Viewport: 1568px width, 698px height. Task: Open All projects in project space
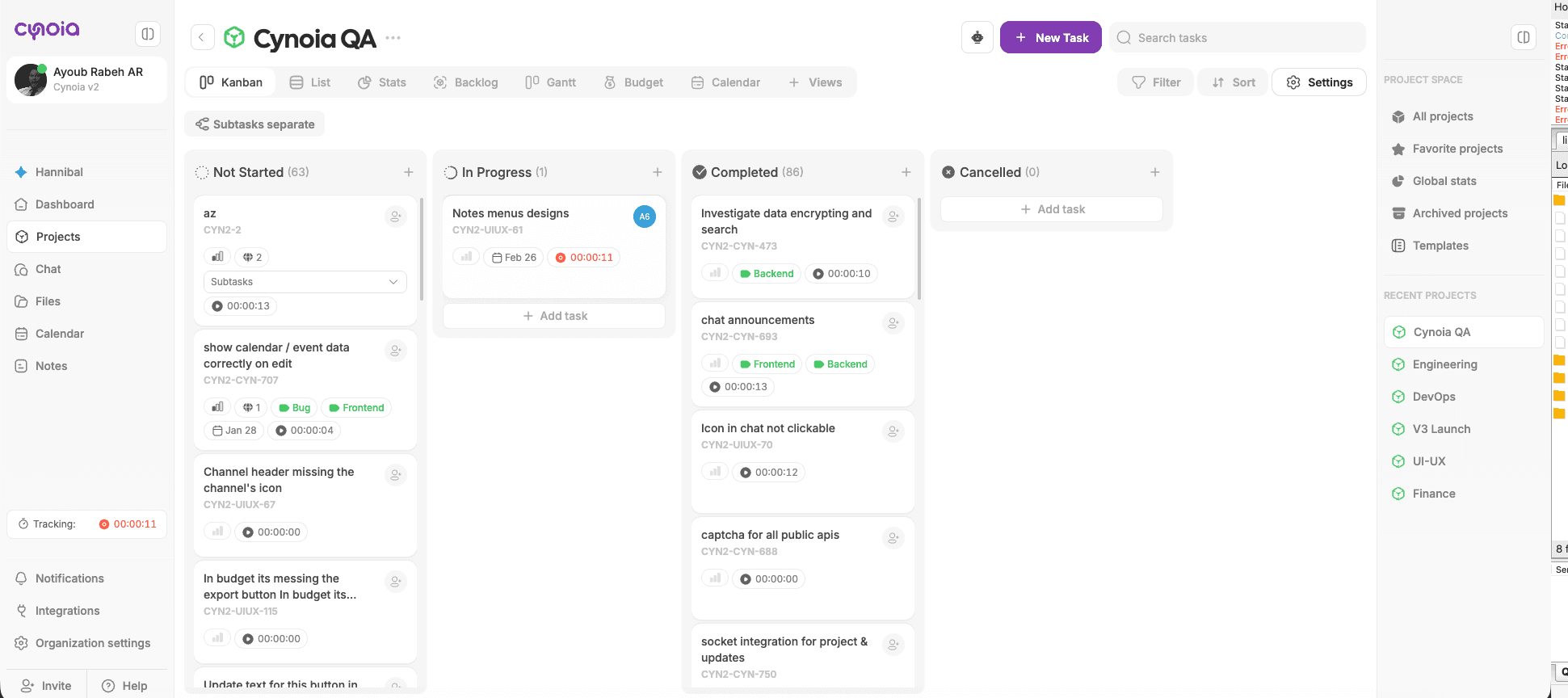1464,116
